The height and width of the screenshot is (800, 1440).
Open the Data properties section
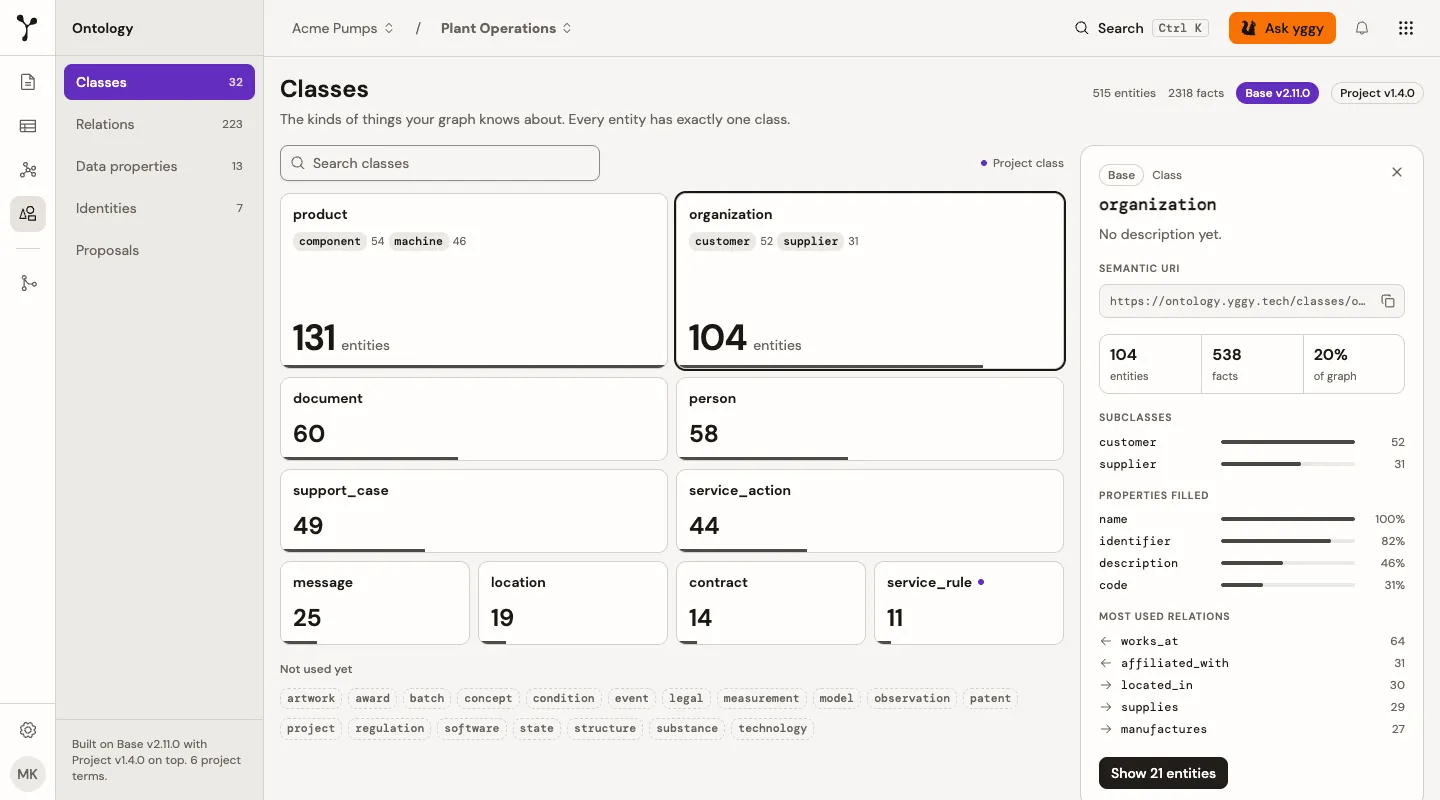tap(159, 166)
